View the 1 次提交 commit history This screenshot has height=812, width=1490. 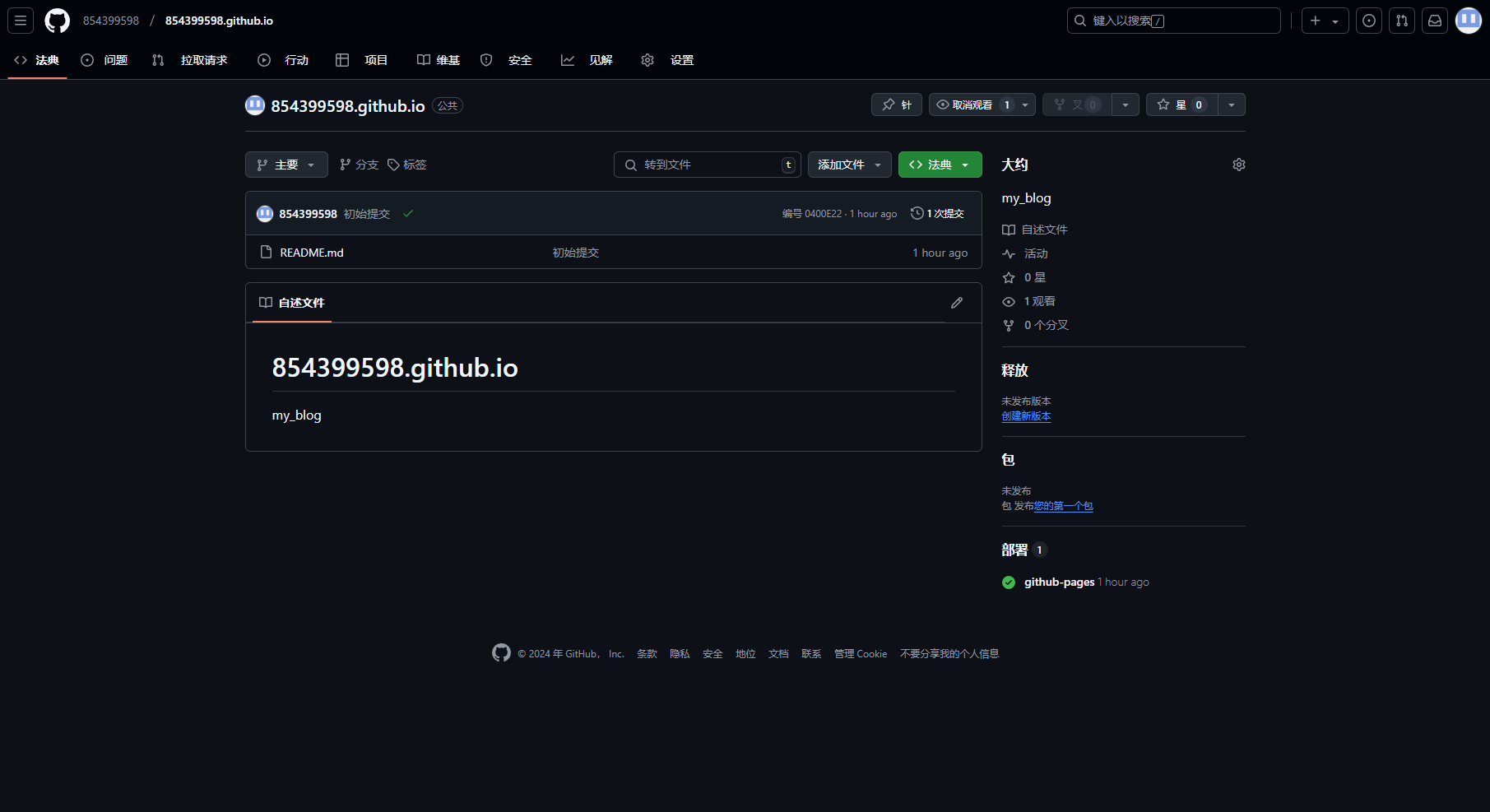[937, 213]
